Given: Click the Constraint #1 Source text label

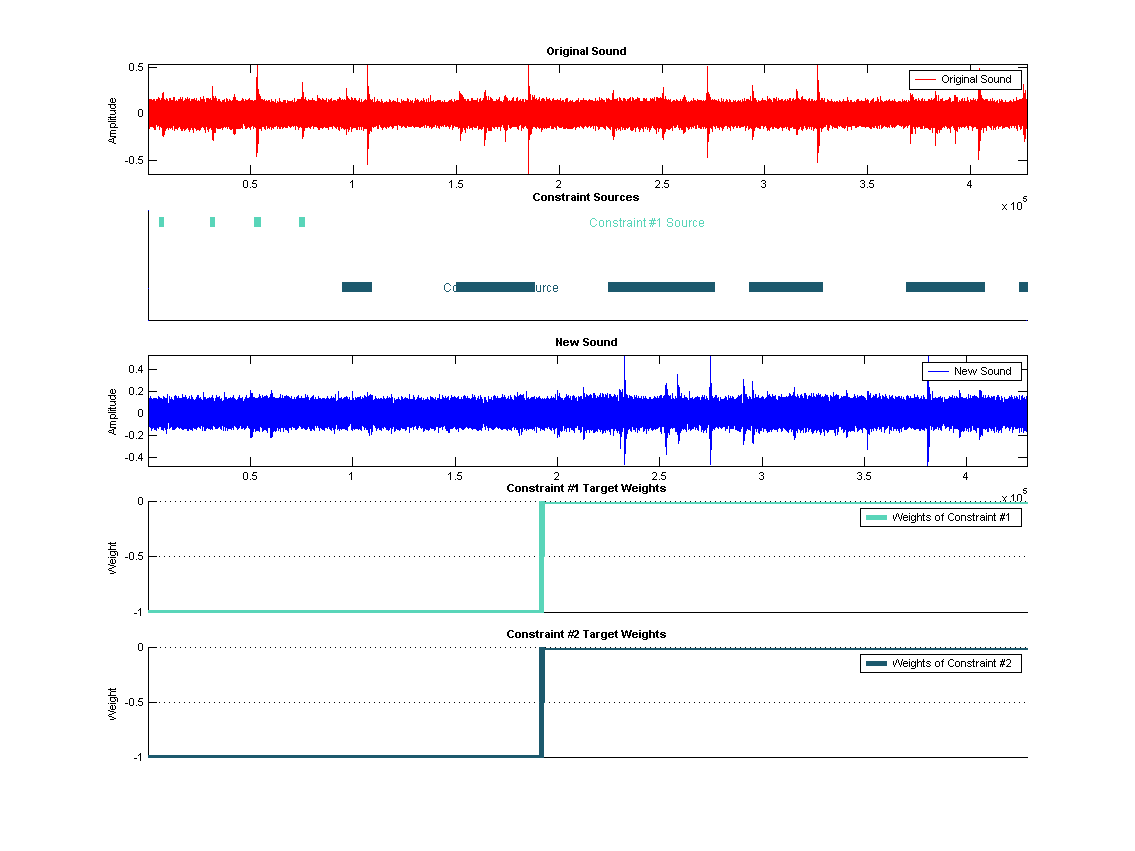Looking at the screenshot, I should click(x=646, y=223).
